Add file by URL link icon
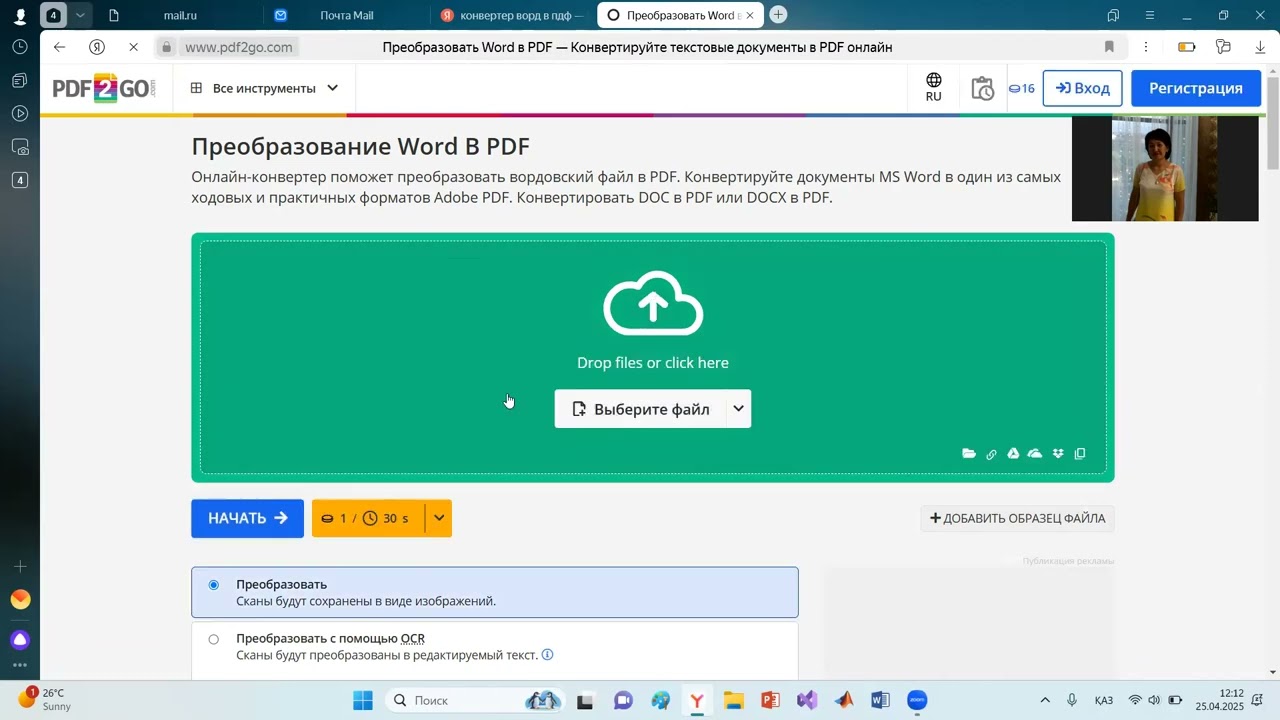 pos(991,454)
